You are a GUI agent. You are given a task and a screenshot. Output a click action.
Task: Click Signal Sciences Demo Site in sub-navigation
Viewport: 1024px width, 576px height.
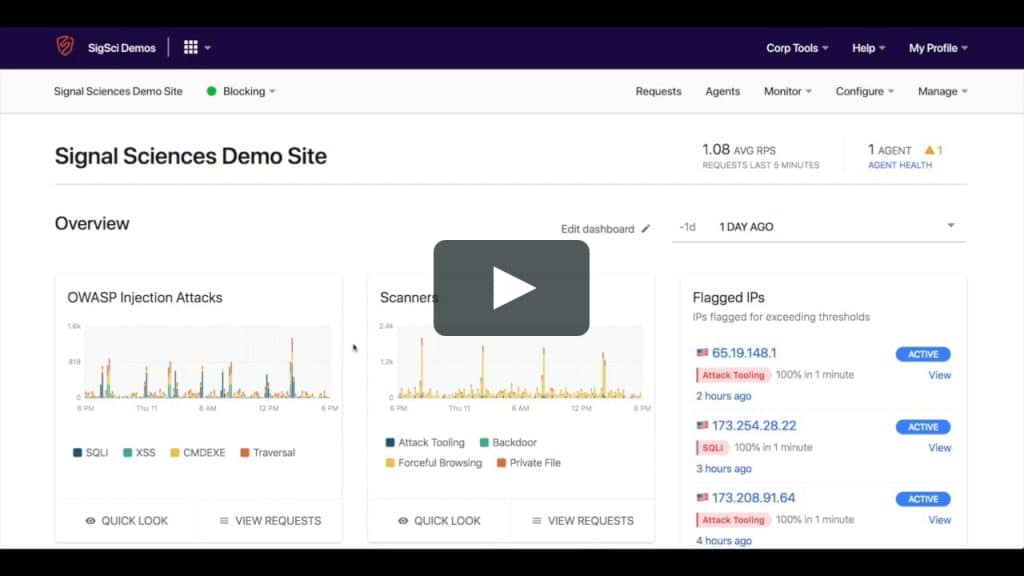point(118,91)
